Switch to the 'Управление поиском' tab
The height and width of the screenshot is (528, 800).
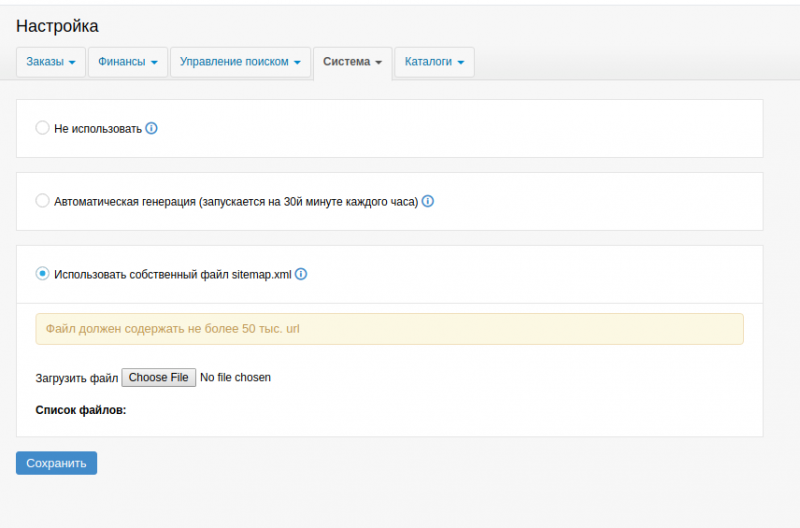(240, 62)
